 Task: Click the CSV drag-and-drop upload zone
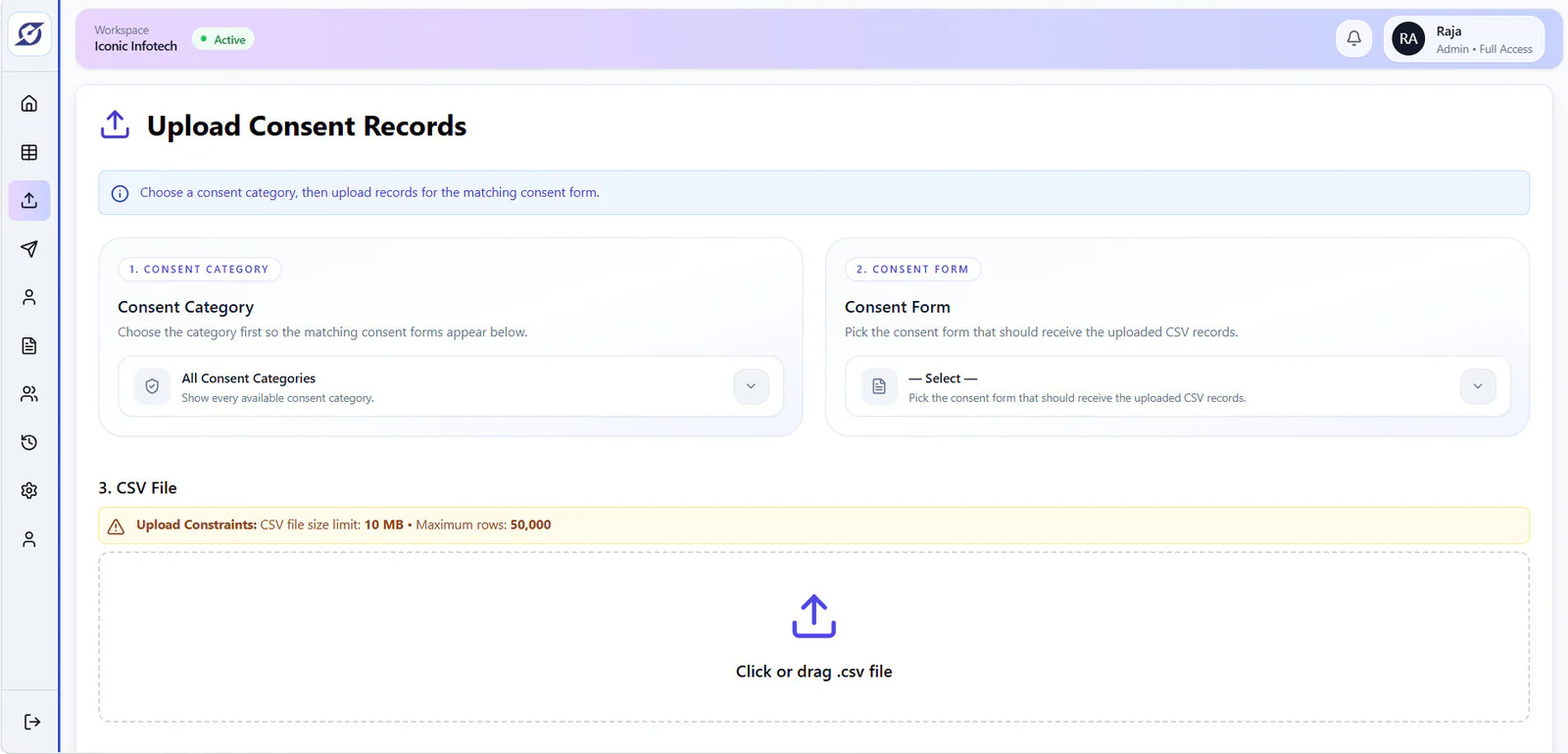click(813, 637)
